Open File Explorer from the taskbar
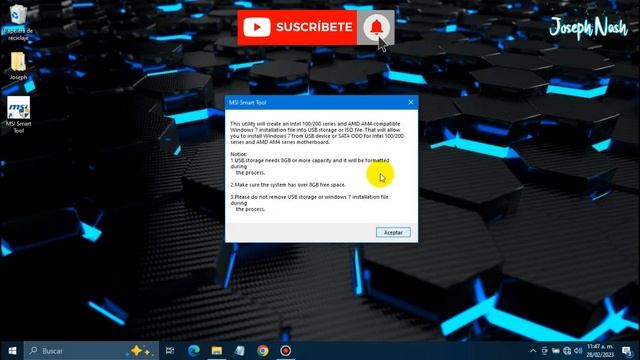The width and height of the screenshot is (640, 360). click(216, 351)
